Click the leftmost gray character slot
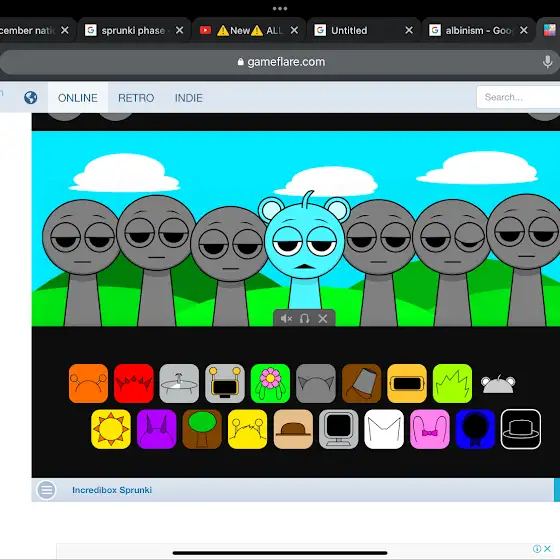Viewport: 560px width, 560px height. (82, 262)
